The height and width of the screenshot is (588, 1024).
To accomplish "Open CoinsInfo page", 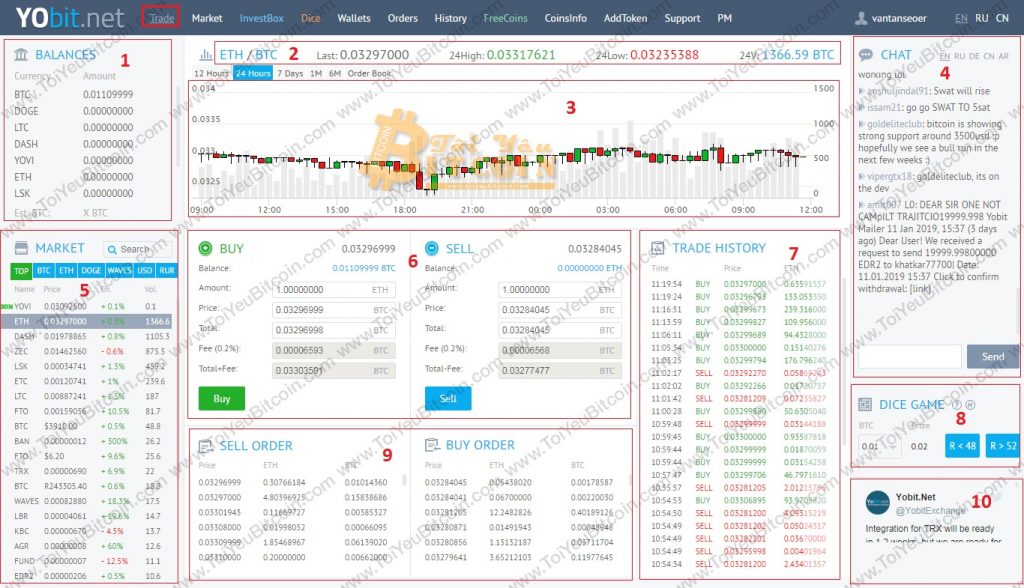I will coord(566,18).
